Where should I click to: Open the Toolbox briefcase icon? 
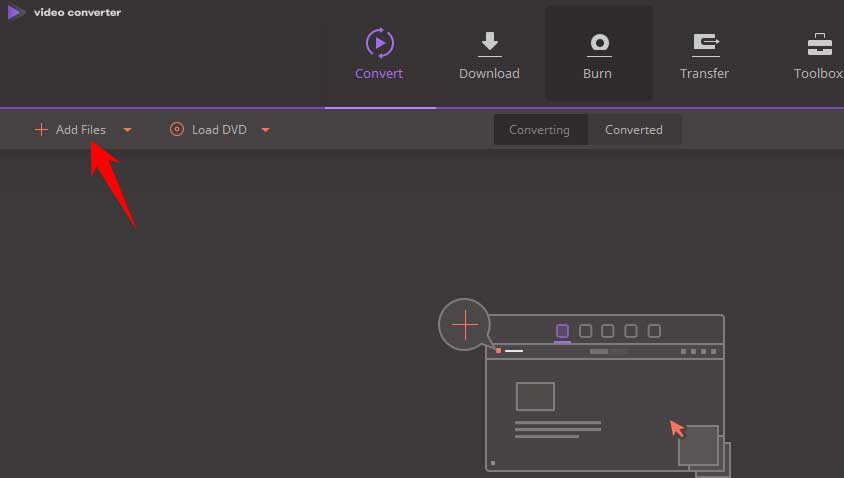(x=820, y=45)
